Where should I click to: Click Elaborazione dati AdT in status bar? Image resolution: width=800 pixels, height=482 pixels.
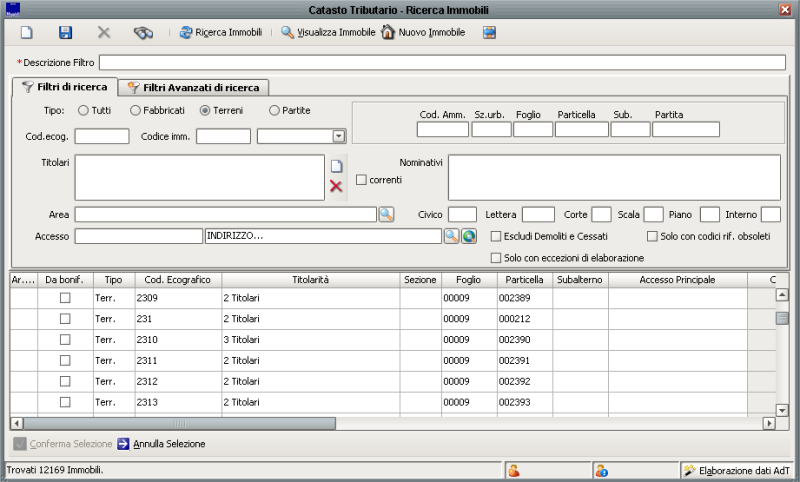pyautogui.click(x=737, y=470)
